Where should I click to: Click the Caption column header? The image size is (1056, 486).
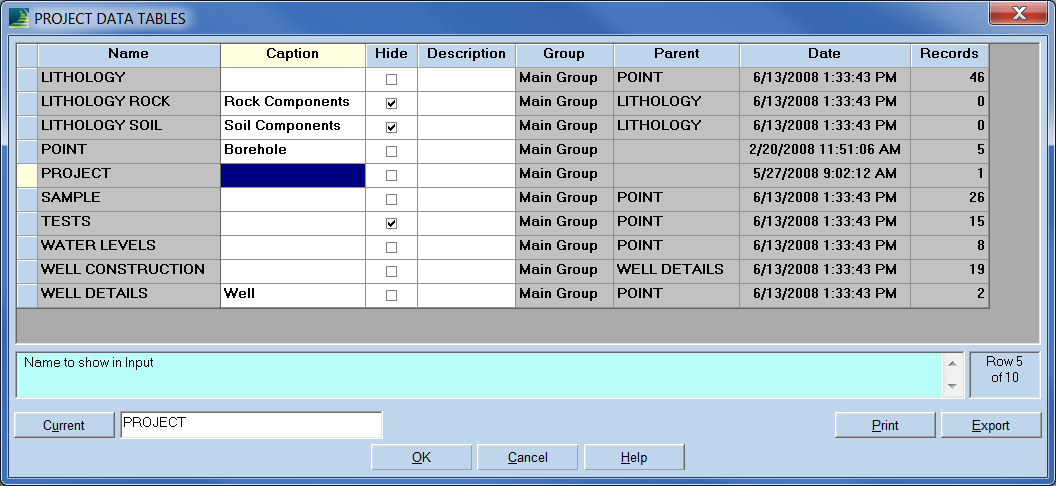tap(293, 55)
